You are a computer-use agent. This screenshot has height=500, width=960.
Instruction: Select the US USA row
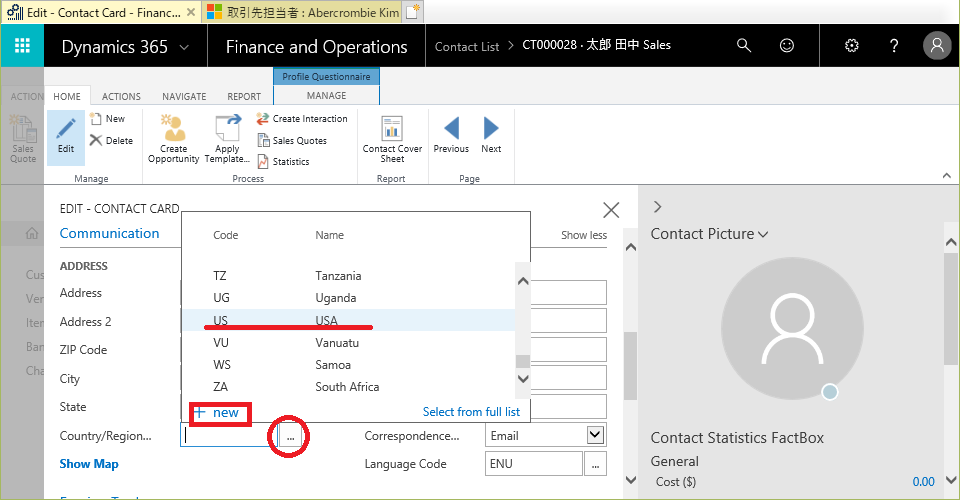coord(348,320)
